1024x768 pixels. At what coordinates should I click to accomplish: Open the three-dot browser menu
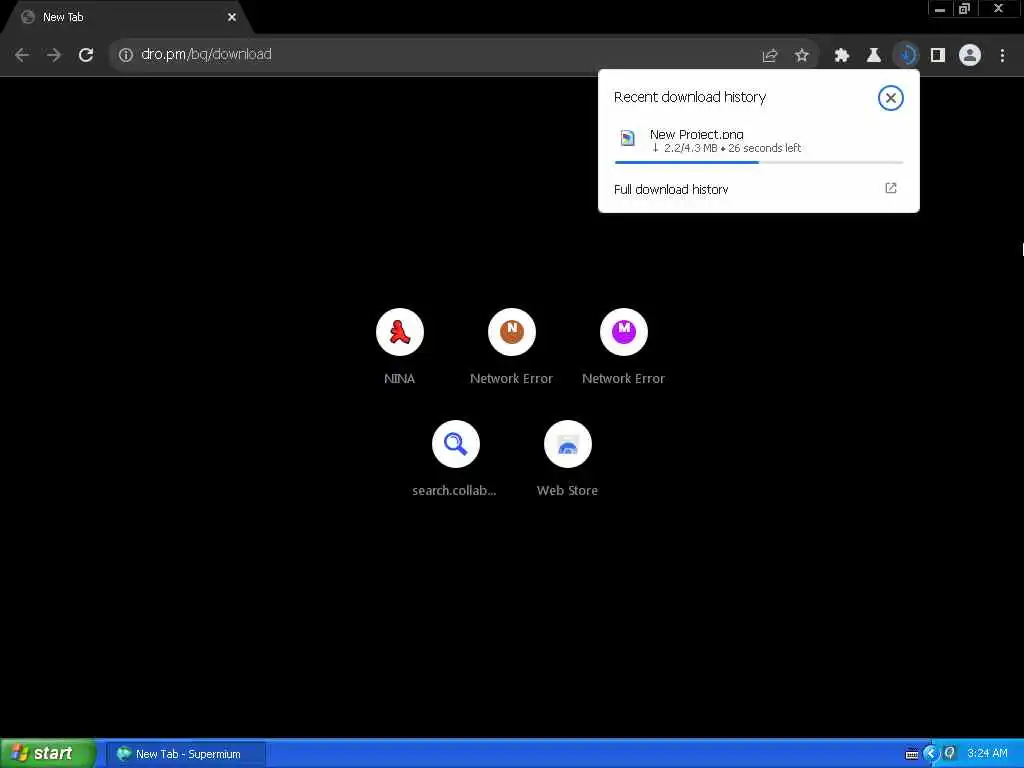point(1002,56)
